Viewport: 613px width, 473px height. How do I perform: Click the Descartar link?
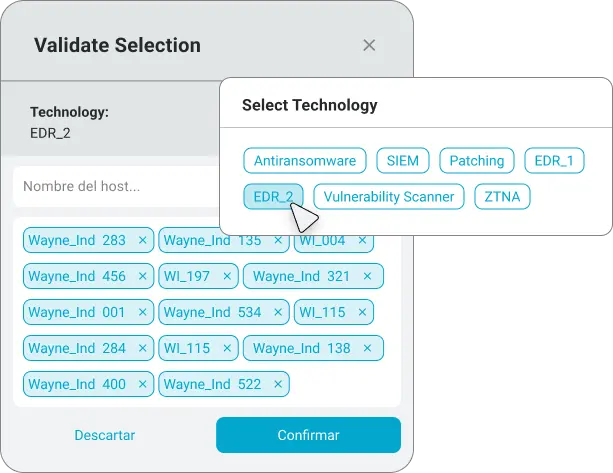click(105, 435)
